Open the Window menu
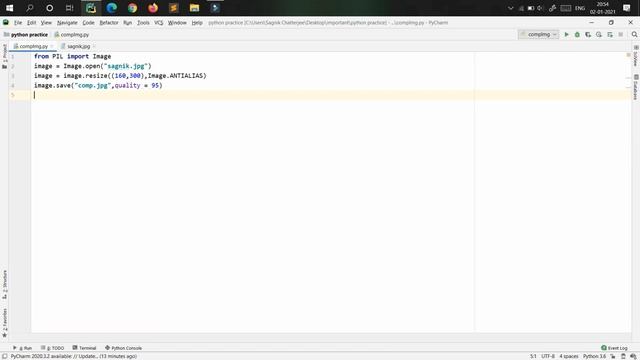 [177, 23]
